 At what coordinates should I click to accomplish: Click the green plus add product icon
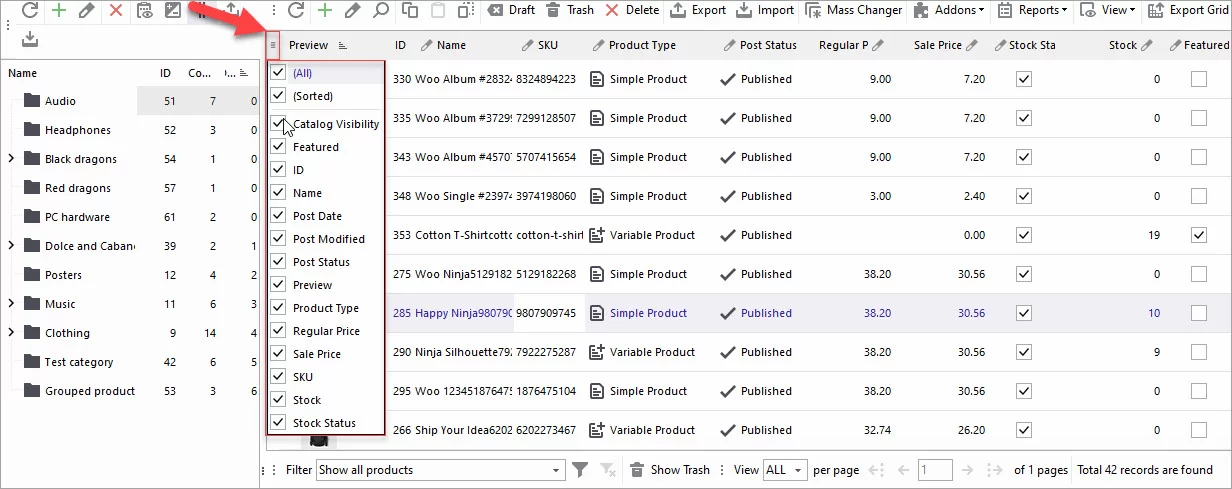(325, 10)
